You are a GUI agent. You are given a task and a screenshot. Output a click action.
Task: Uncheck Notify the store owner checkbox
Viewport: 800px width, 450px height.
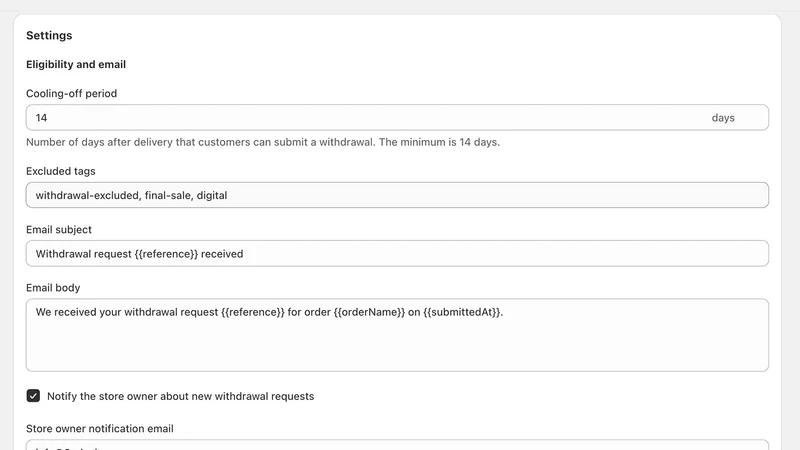pyautogui.click(x=33, y=396)
